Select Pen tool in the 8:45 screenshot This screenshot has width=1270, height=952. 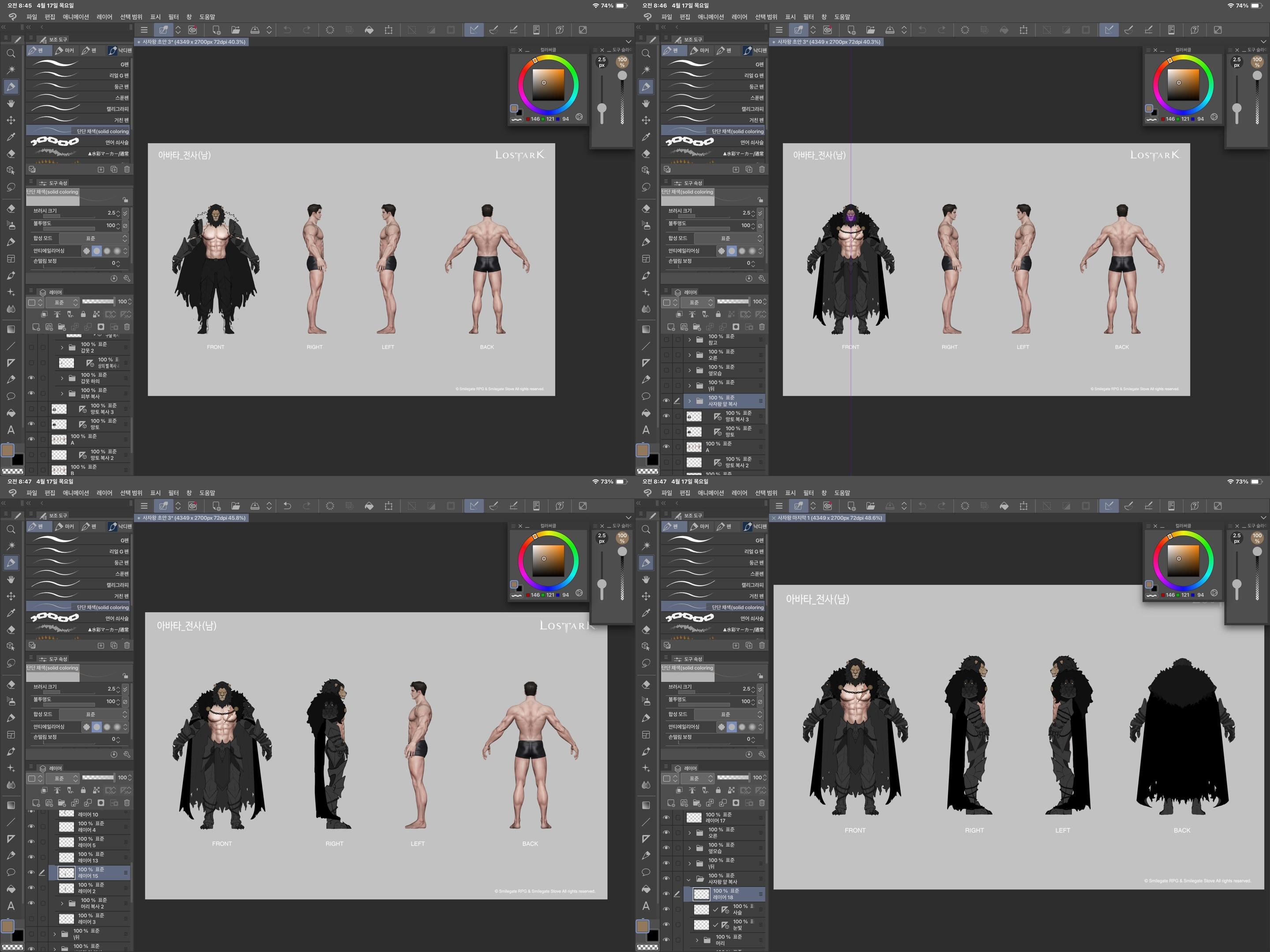coord(11,87)
